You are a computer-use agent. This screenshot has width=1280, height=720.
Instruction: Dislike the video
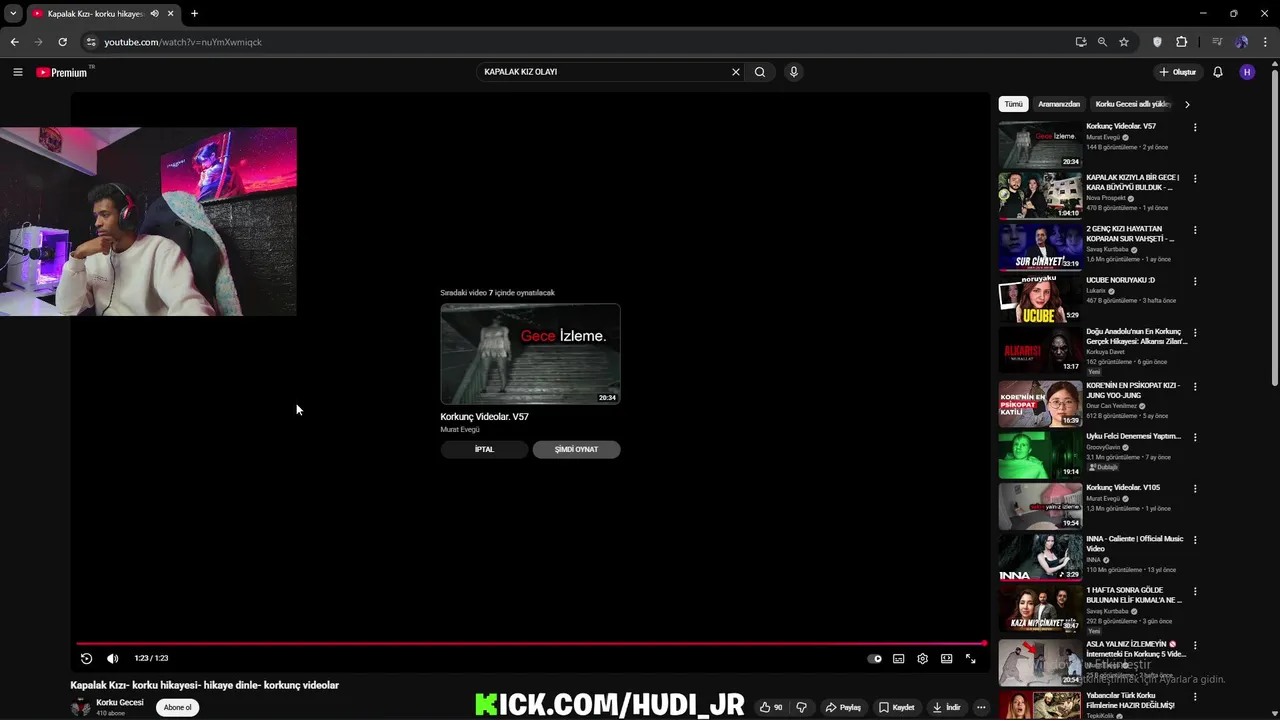click(x=801, y=707)
